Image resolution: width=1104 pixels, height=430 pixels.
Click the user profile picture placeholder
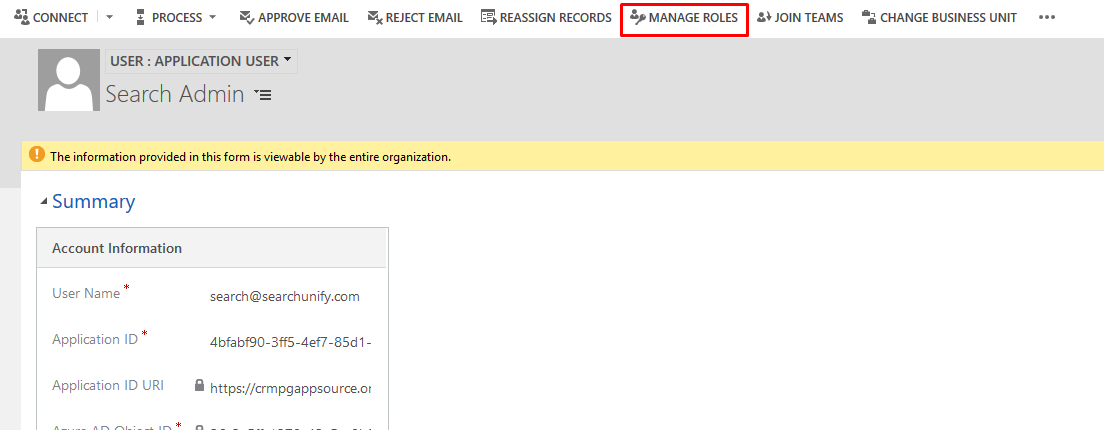pyautogui.click(x=69, y=80)
